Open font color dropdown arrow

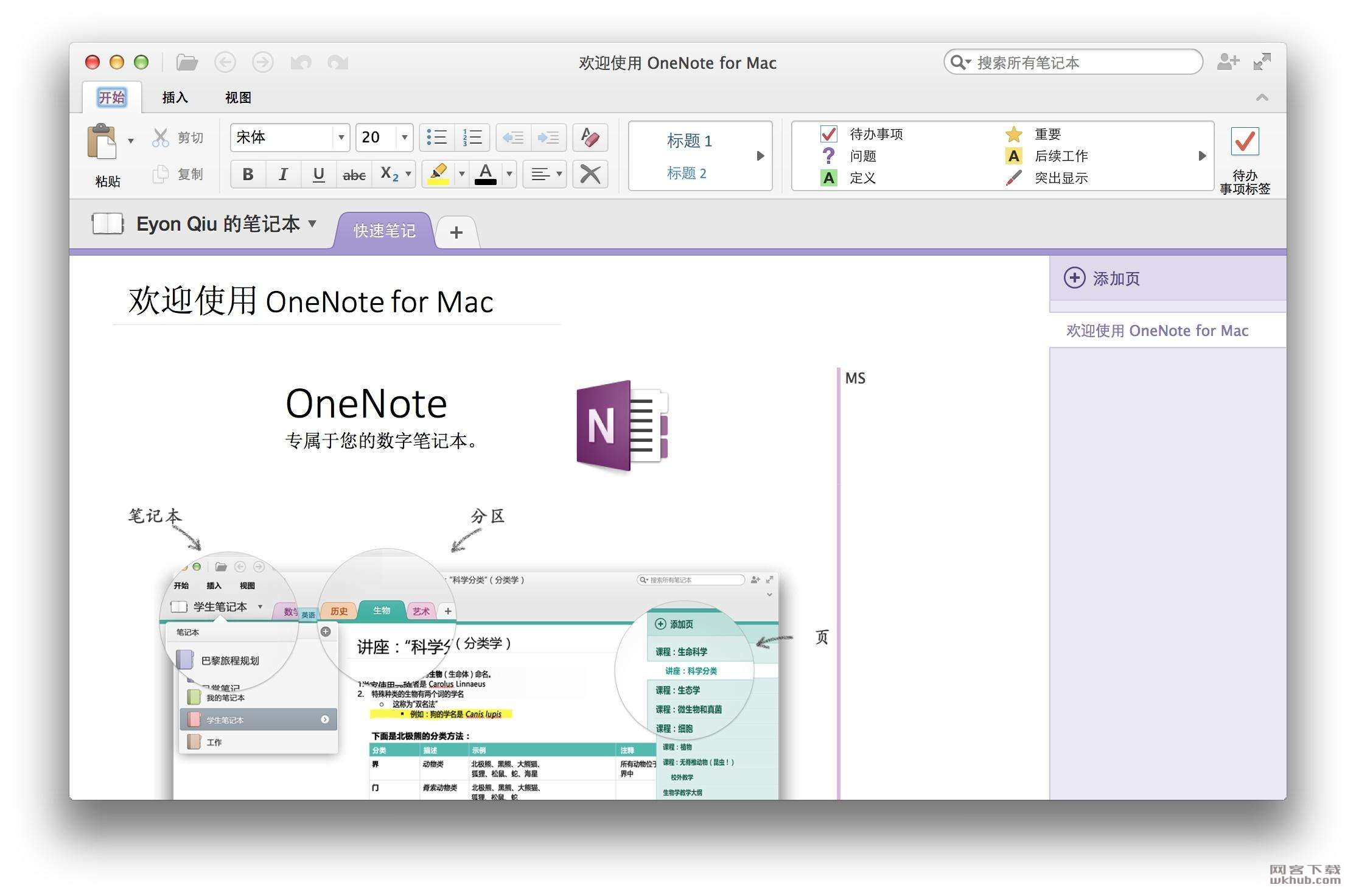pos(509,174)
